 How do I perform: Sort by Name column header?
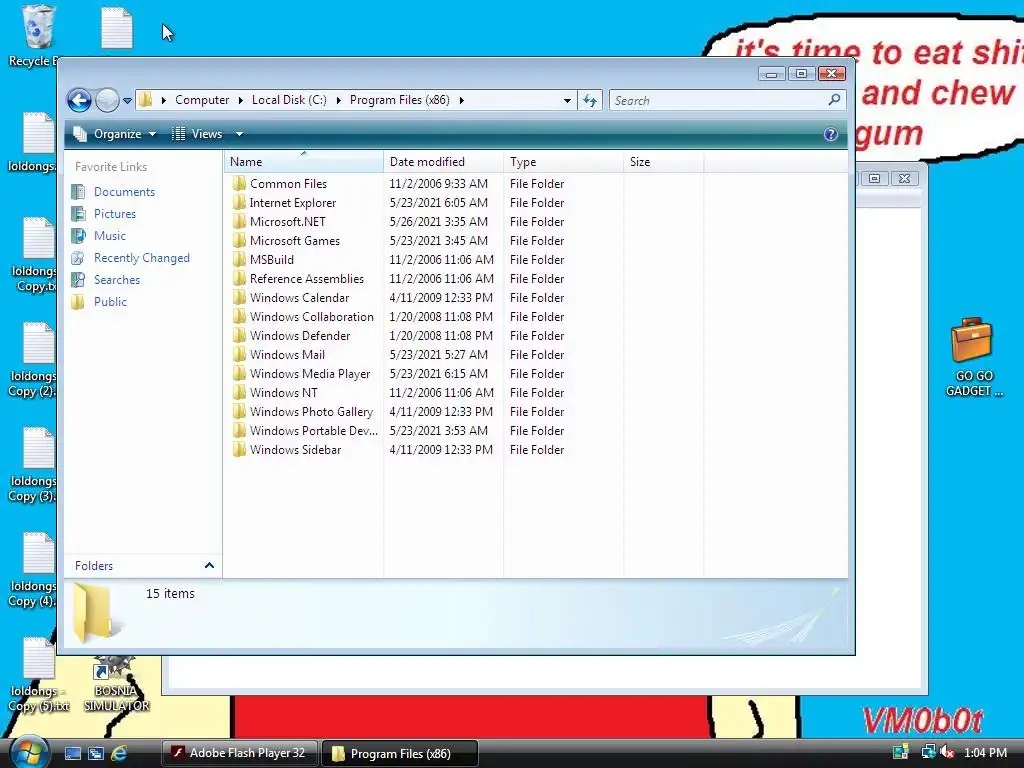pos(304,161)
